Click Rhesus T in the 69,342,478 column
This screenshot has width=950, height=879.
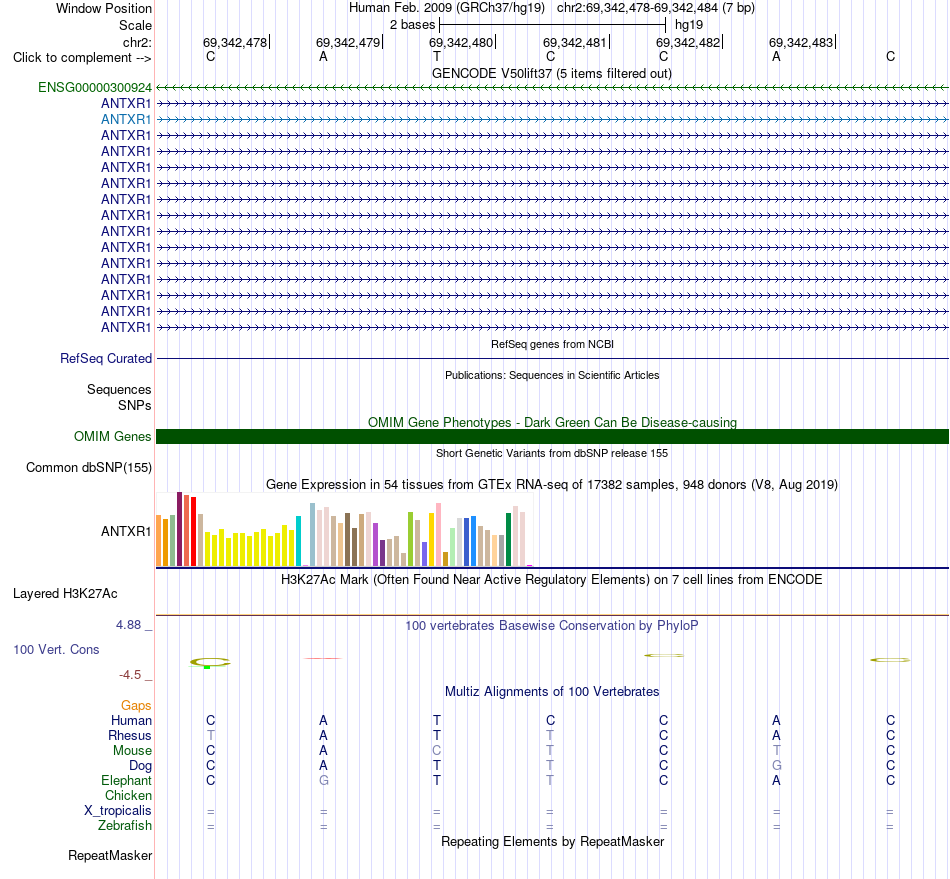[210, 735]
